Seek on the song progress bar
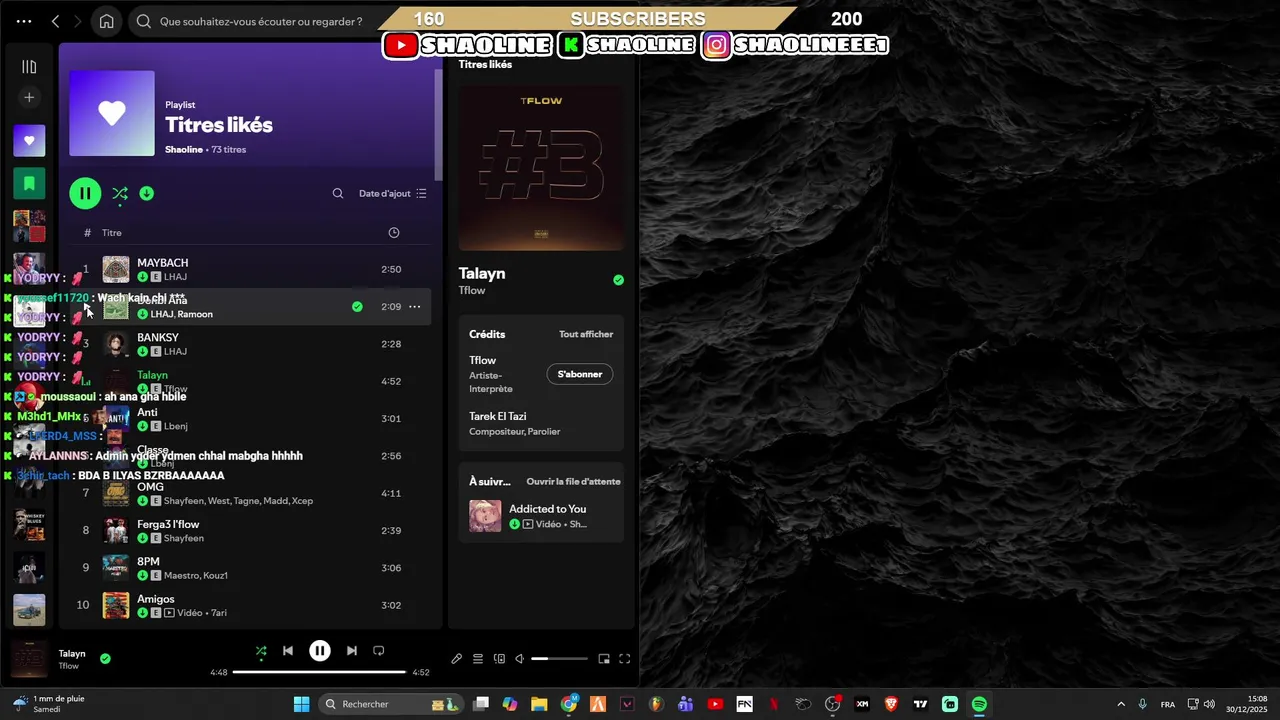Image resolution: width=1280 pixels, height=720 pixels. [x=319, y=672]
